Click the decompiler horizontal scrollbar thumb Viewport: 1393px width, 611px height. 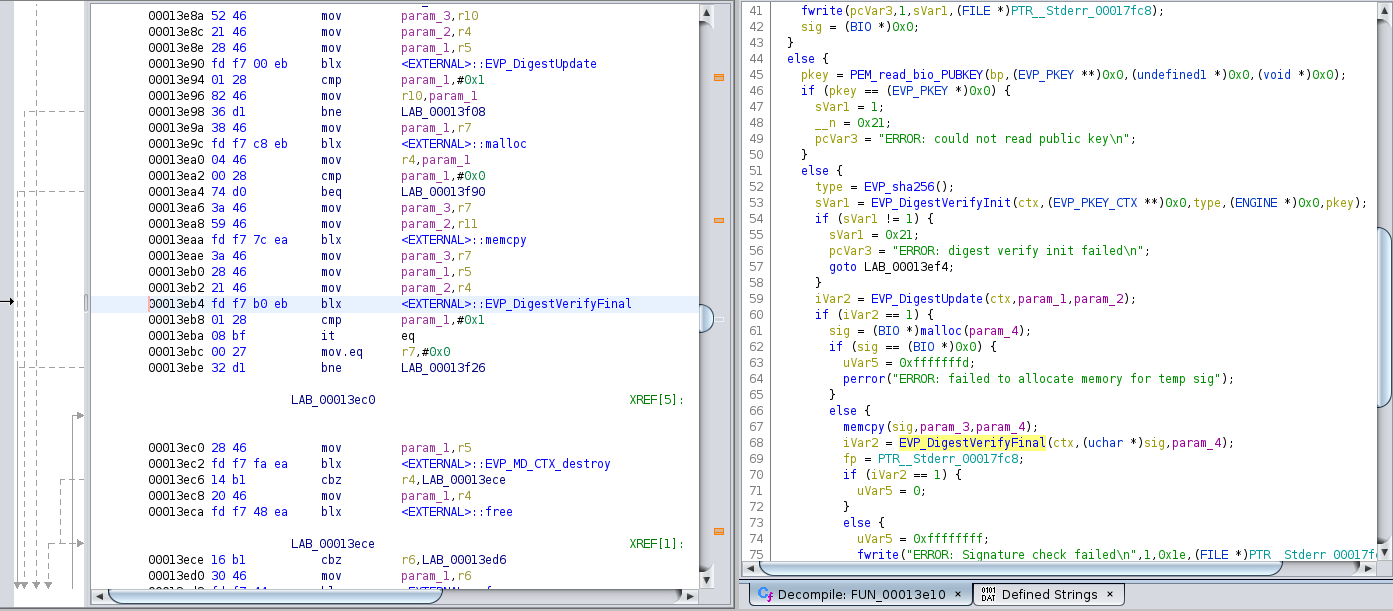(1018, 568)
